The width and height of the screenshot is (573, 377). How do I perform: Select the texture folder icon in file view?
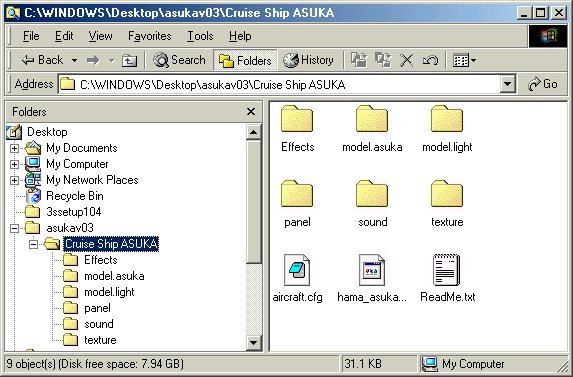pyautogui.click(x=447, y=194)
